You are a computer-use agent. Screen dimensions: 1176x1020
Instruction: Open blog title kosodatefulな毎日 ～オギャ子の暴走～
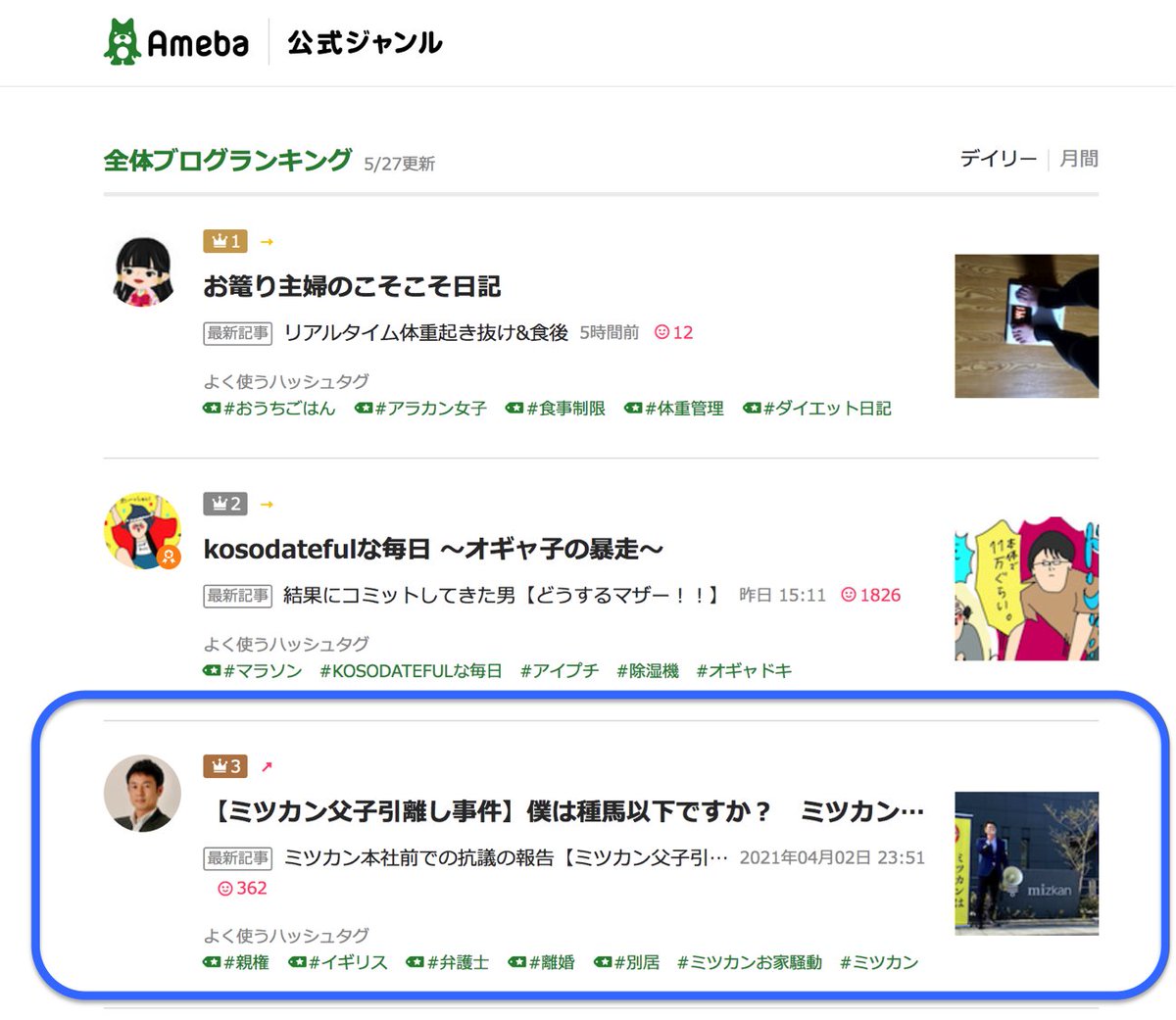433,549
